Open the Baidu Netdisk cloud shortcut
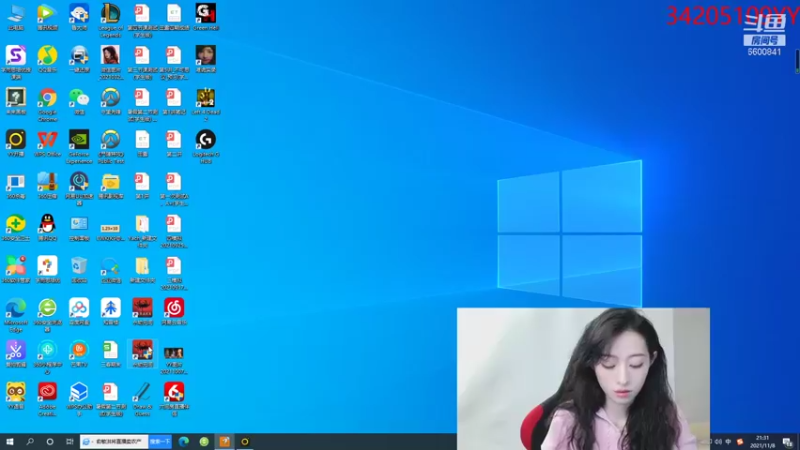800x450 pixels. point(79,312)
